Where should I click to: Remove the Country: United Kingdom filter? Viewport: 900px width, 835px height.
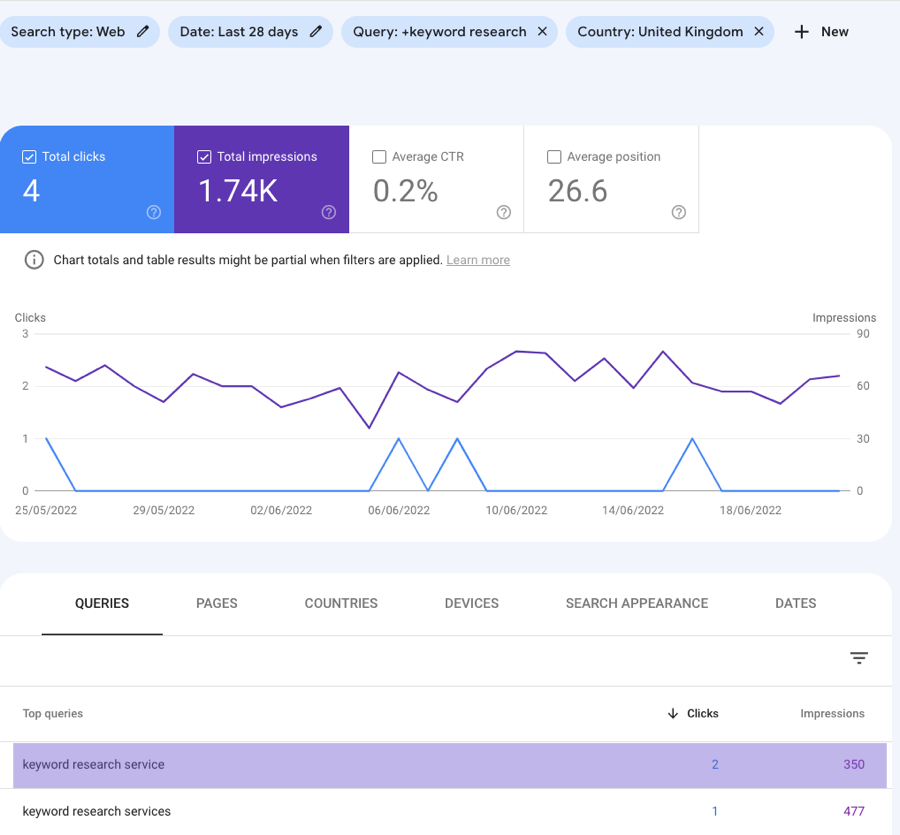point(759,32)
